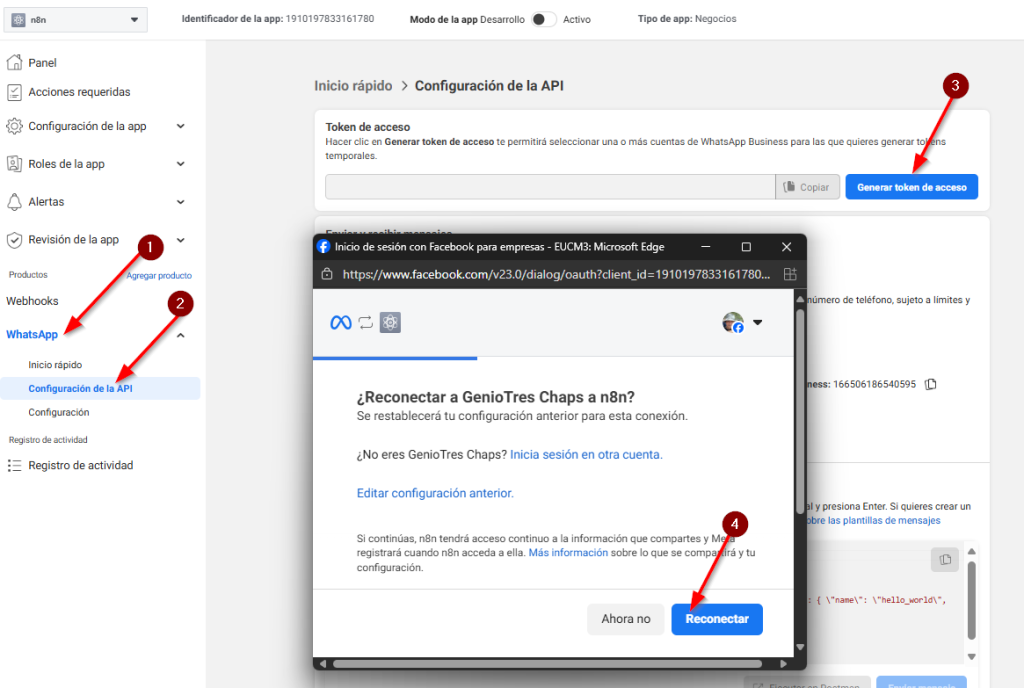1024x688 pixels.
Task: Open Configuración under WhatsApp
Action: (x=59, y=413)
